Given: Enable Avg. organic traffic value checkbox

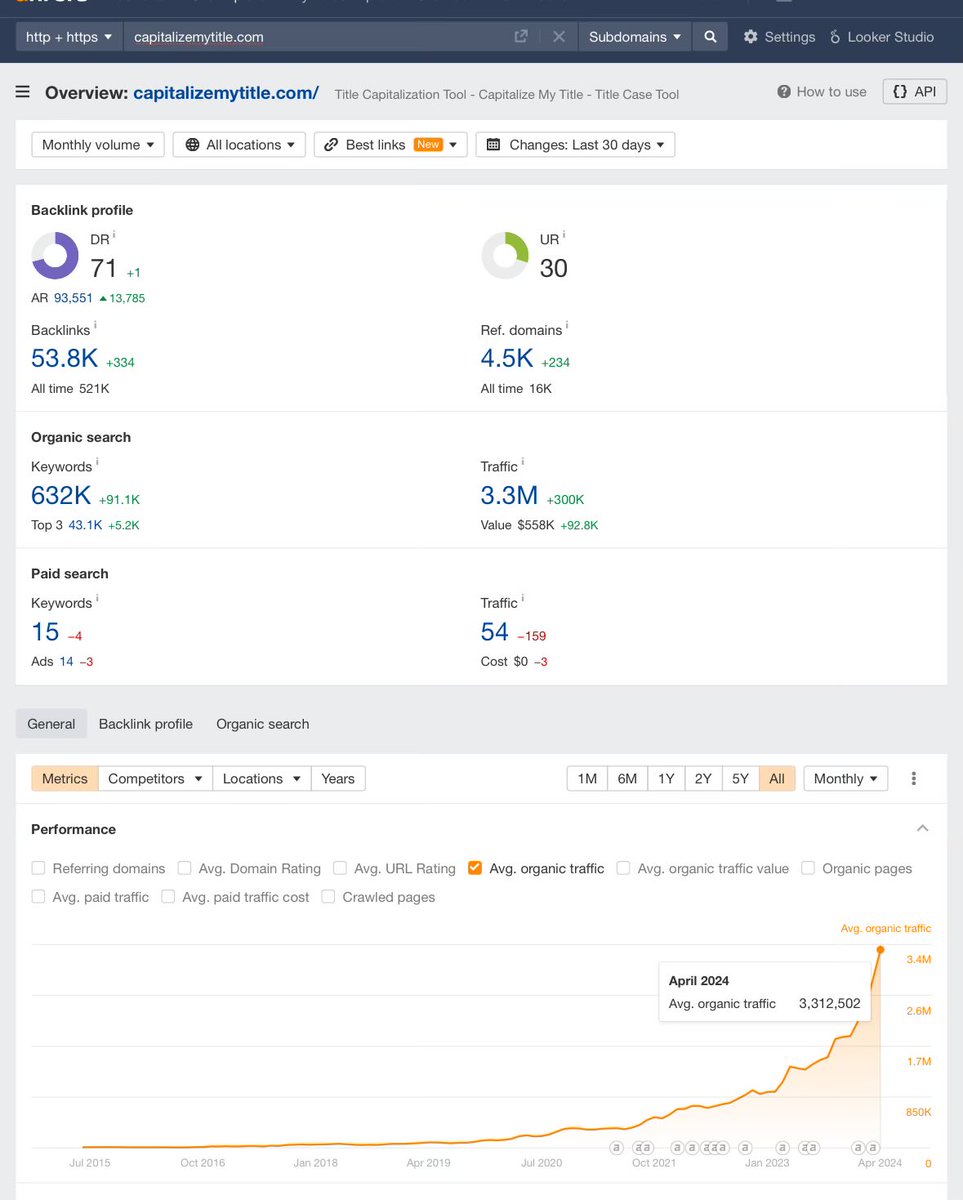Looking at the screenshot, I should tap(623, 868).
